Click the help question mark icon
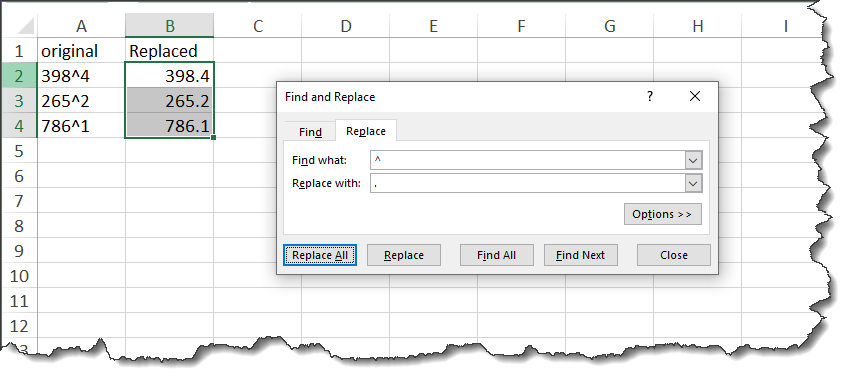 (x=649, y=97)
